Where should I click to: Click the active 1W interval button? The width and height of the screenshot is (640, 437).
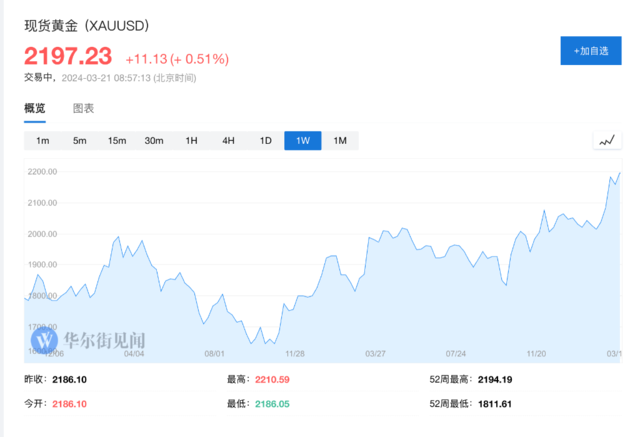pyautogui.click(x=303, y=141)
